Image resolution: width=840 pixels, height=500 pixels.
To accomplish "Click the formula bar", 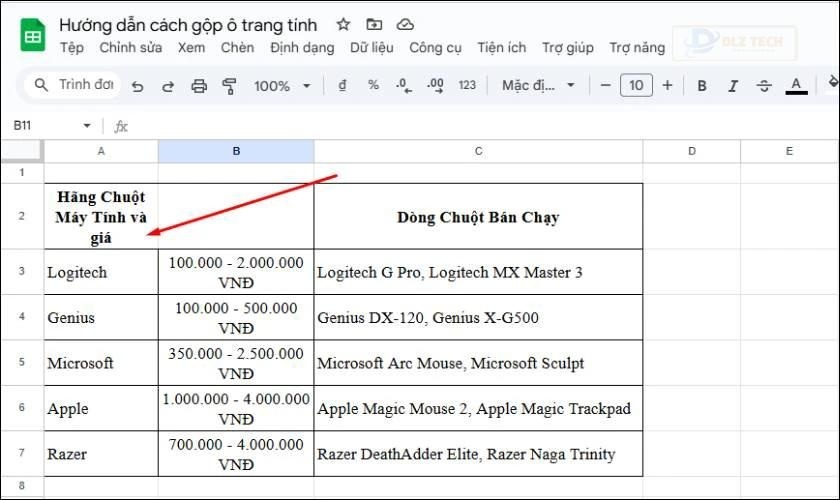I will [x=482, y=126].
